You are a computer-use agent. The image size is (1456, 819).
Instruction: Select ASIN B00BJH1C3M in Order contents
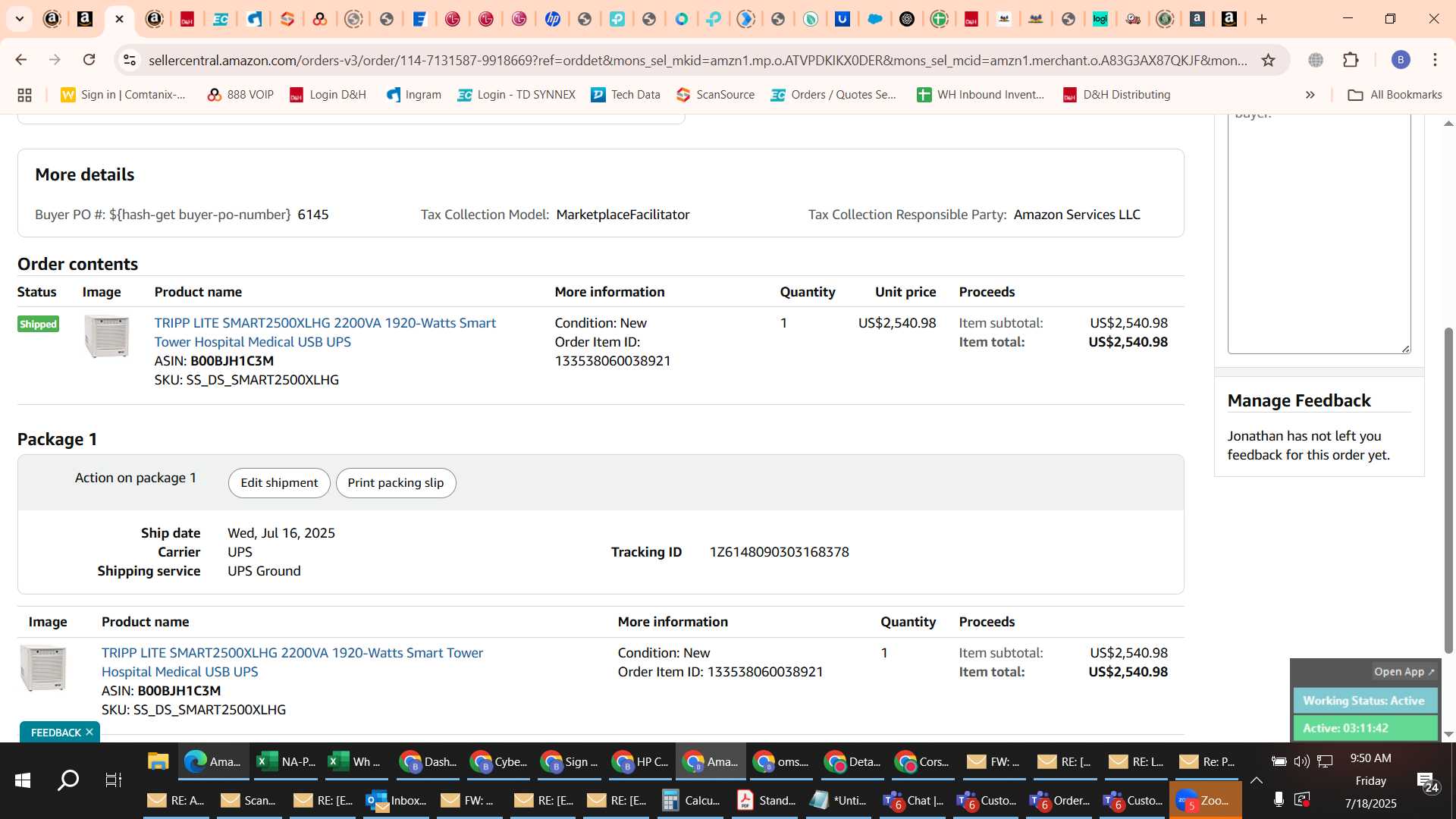coord(232,361)
